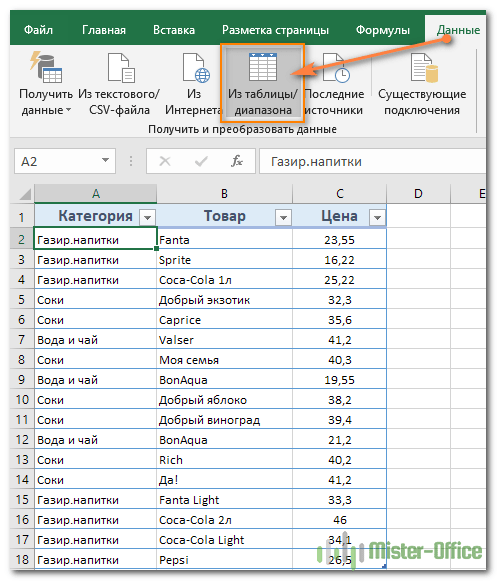Screen dimensions: 497x581
Task: Click the formula bar containing Газир.напитки
Action: (372, 161)
